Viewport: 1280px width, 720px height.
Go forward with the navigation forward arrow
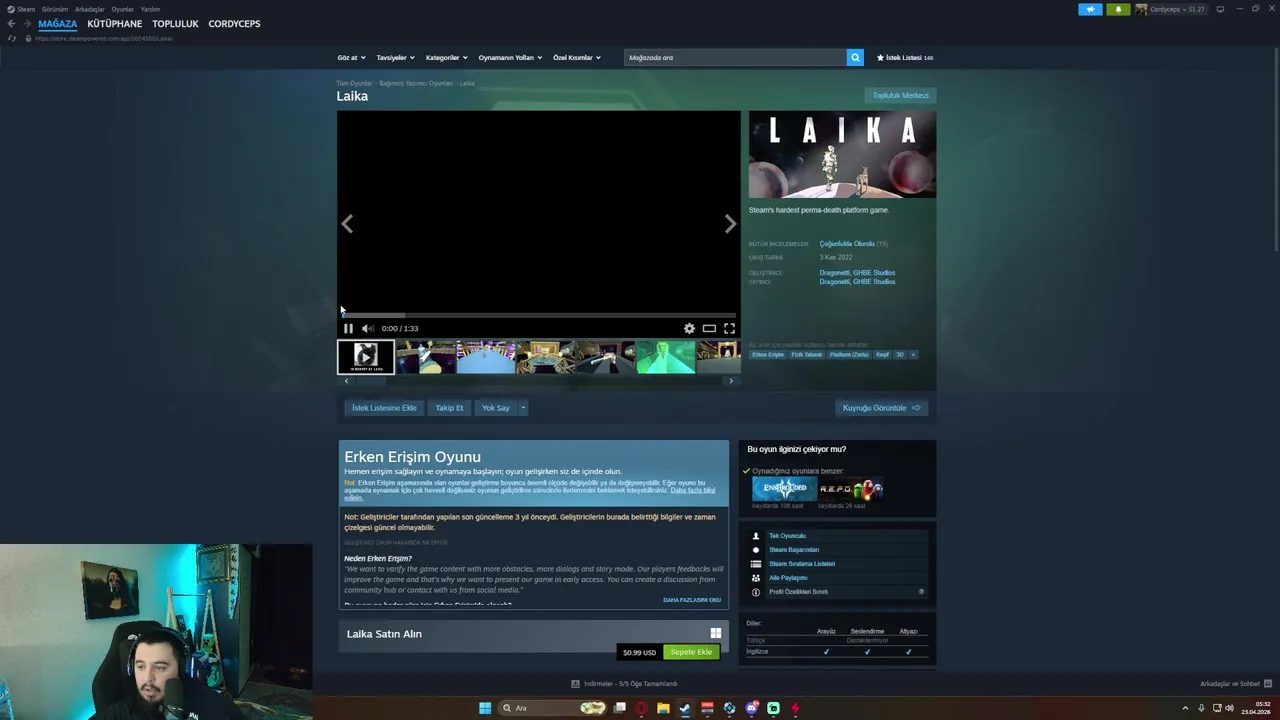point(27,23)
